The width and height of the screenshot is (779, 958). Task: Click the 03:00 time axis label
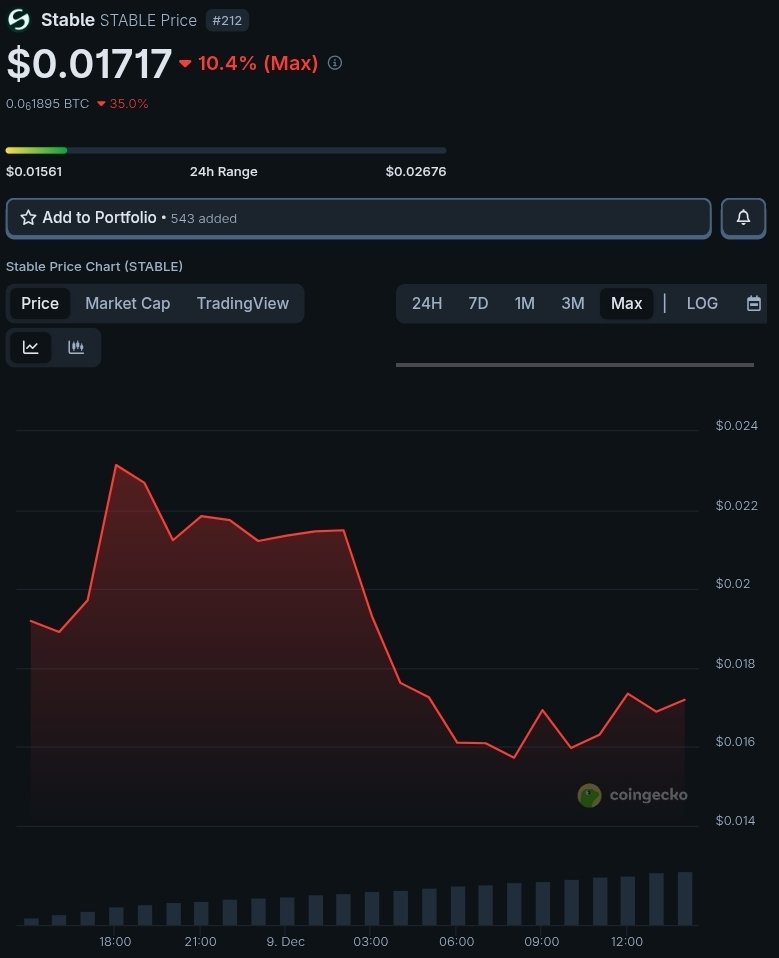point(370,942)
